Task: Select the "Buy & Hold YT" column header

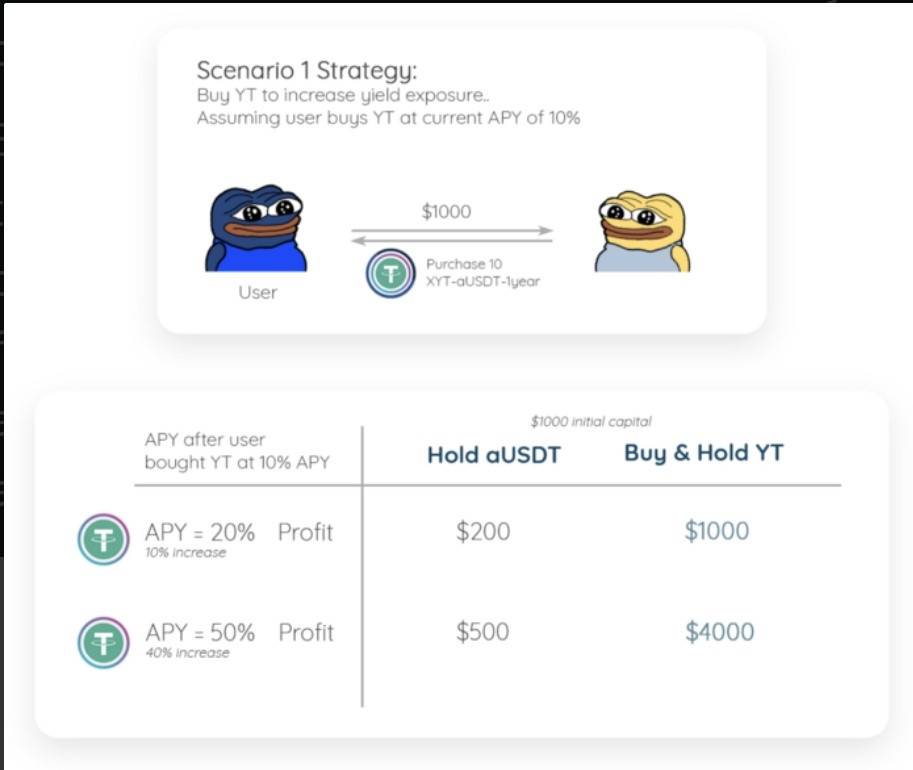Action: (704, 453)
